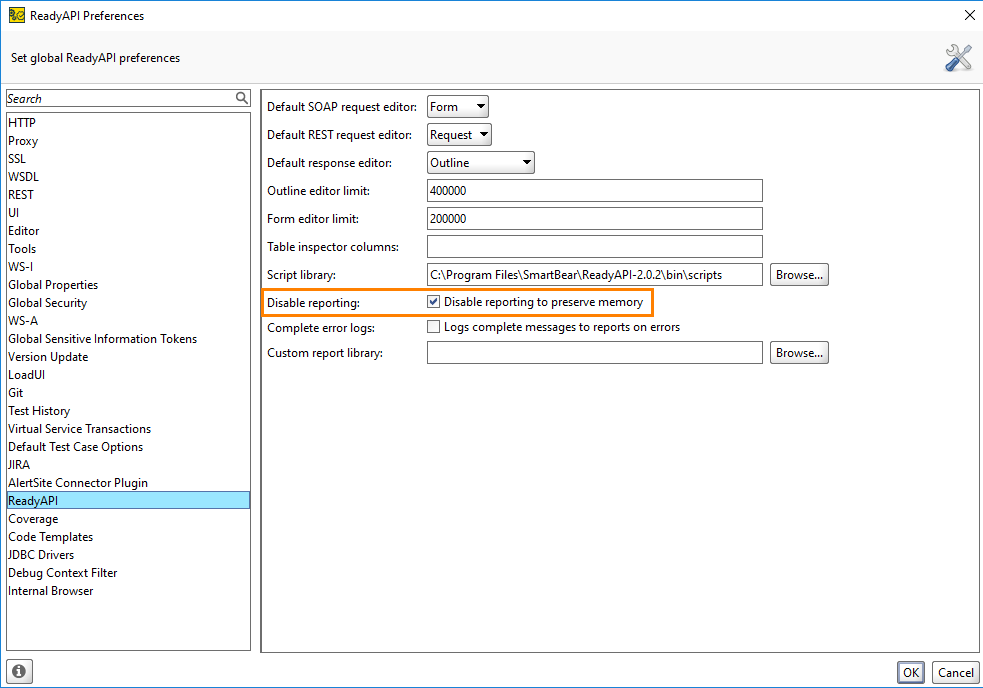Viewport: 983px width, 688px height.
Task: Click the search magnifier icon
Action: point(241,98)
